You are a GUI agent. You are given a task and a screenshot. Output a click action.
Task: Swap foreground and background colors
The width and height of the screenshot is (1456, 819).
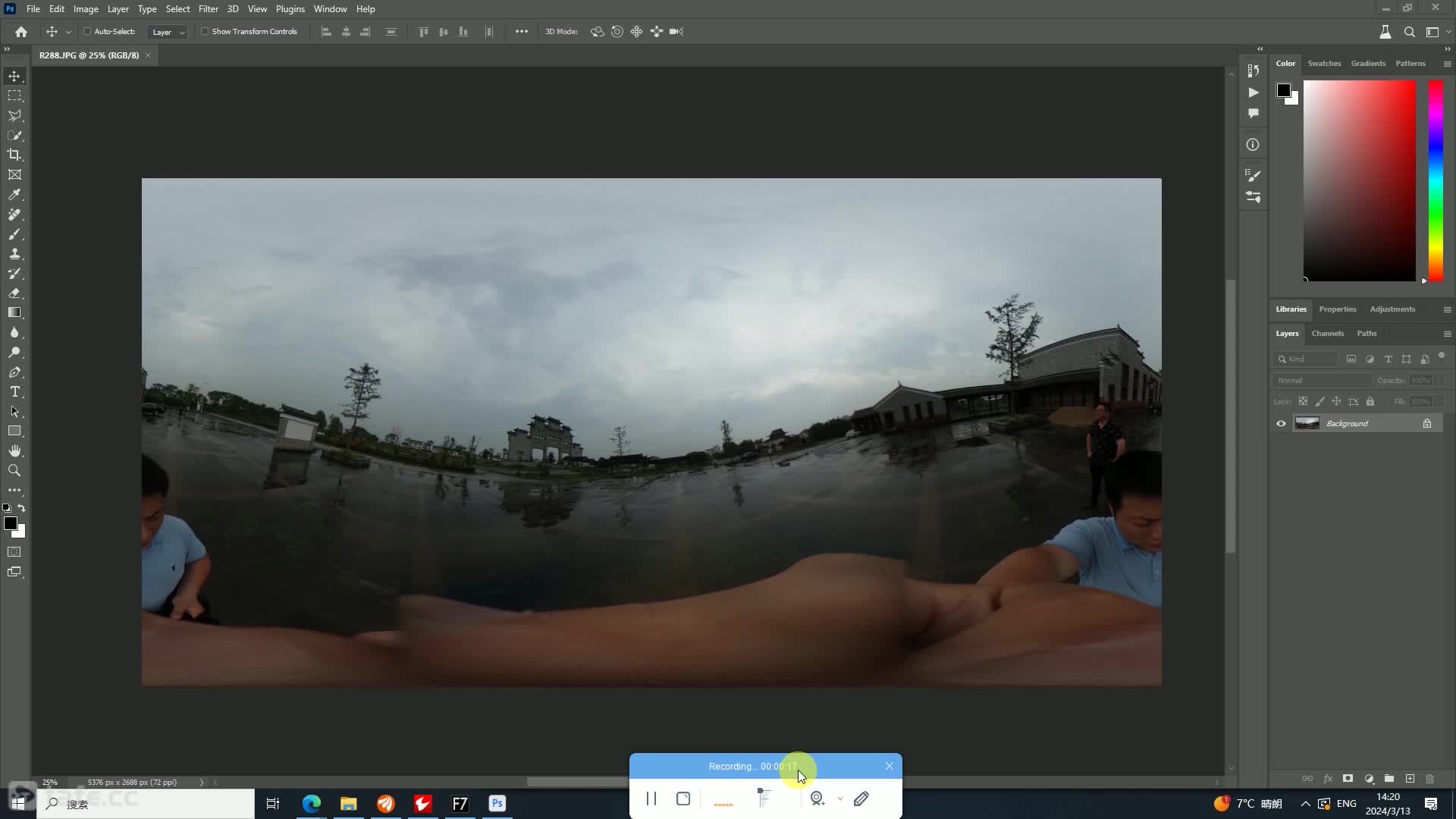(x=21, y=508)
